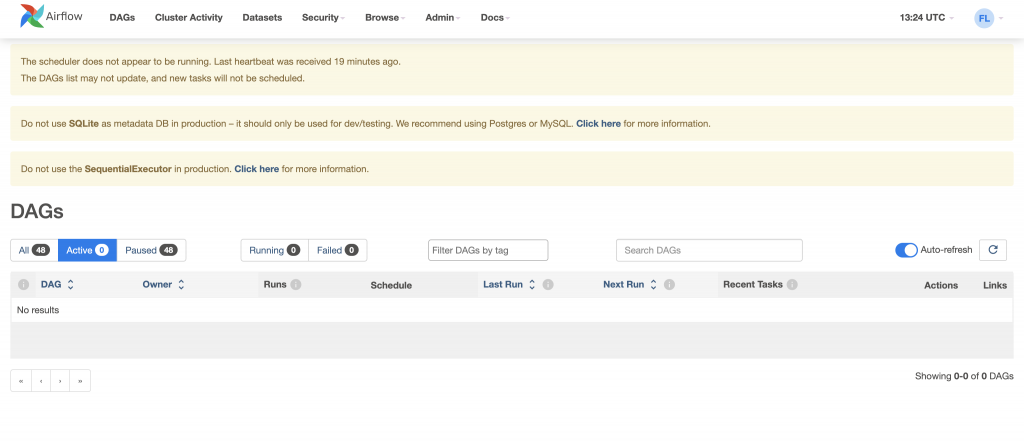Click the leftmost info icon in table header
Image resolution: width=1024 pixels, height=445 pixels.
pos(24,285)
